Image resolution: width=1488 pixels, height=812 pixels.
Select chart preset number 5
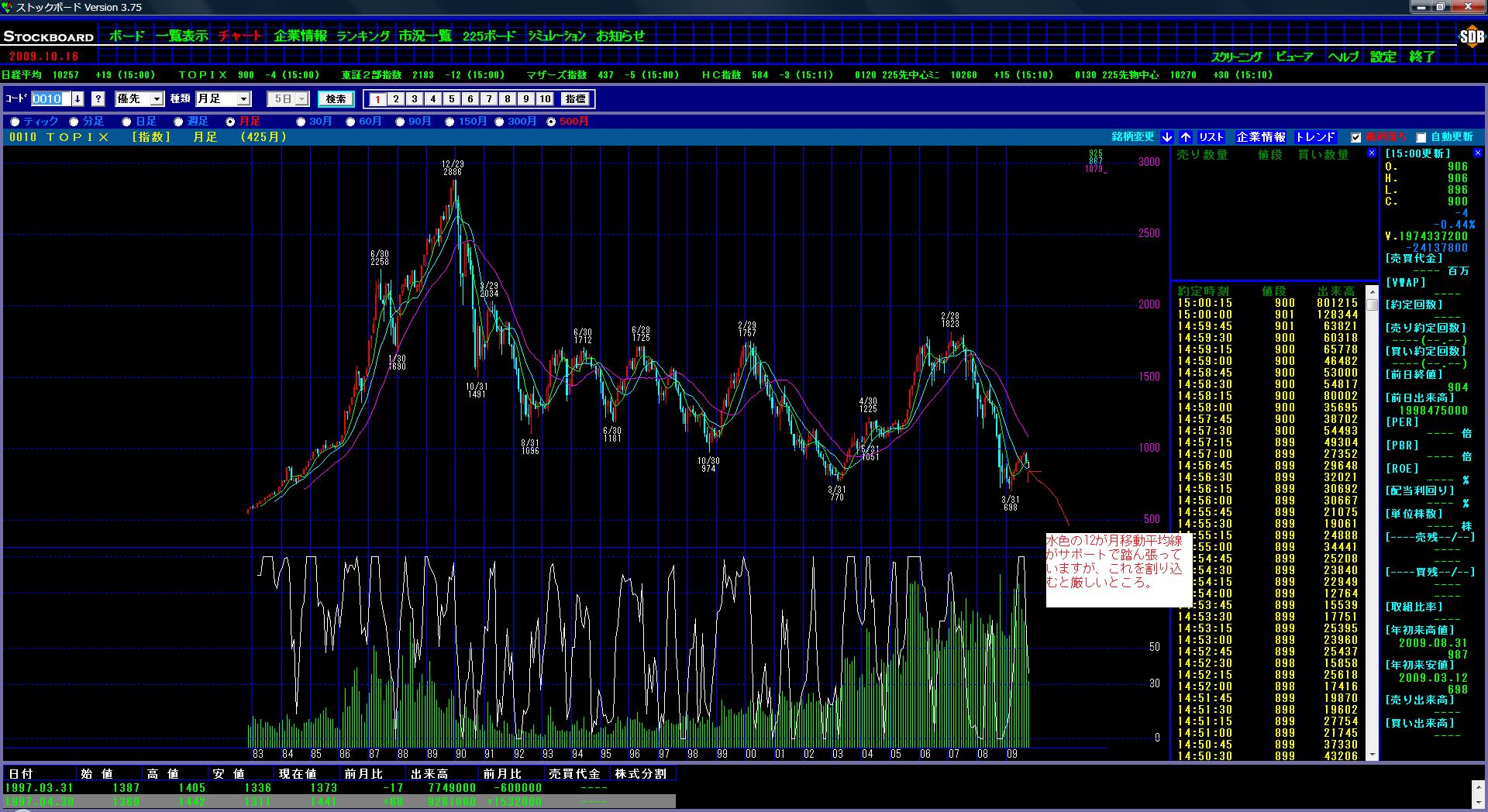click(452, 99)
